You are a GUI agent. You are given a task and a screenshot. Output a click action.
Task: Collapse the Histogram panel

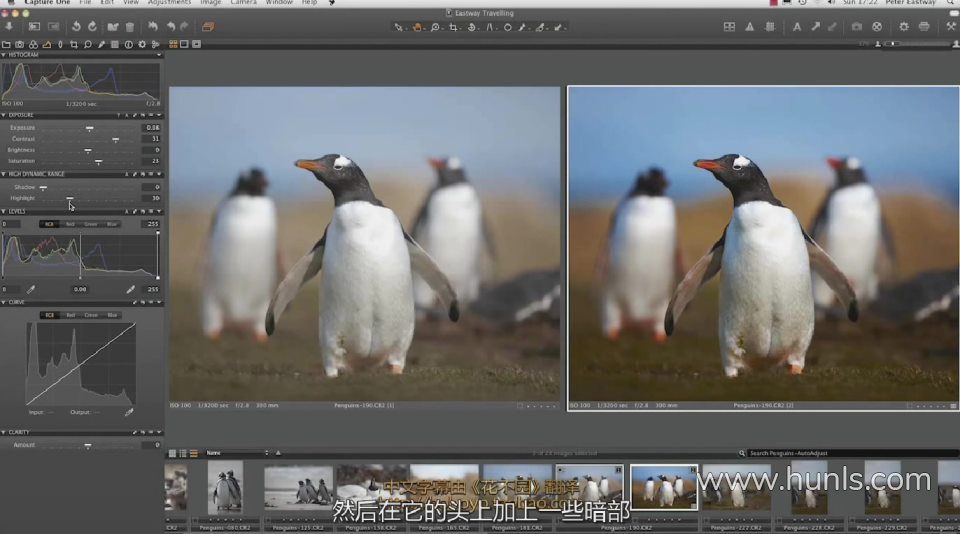(x=4, y=55)
